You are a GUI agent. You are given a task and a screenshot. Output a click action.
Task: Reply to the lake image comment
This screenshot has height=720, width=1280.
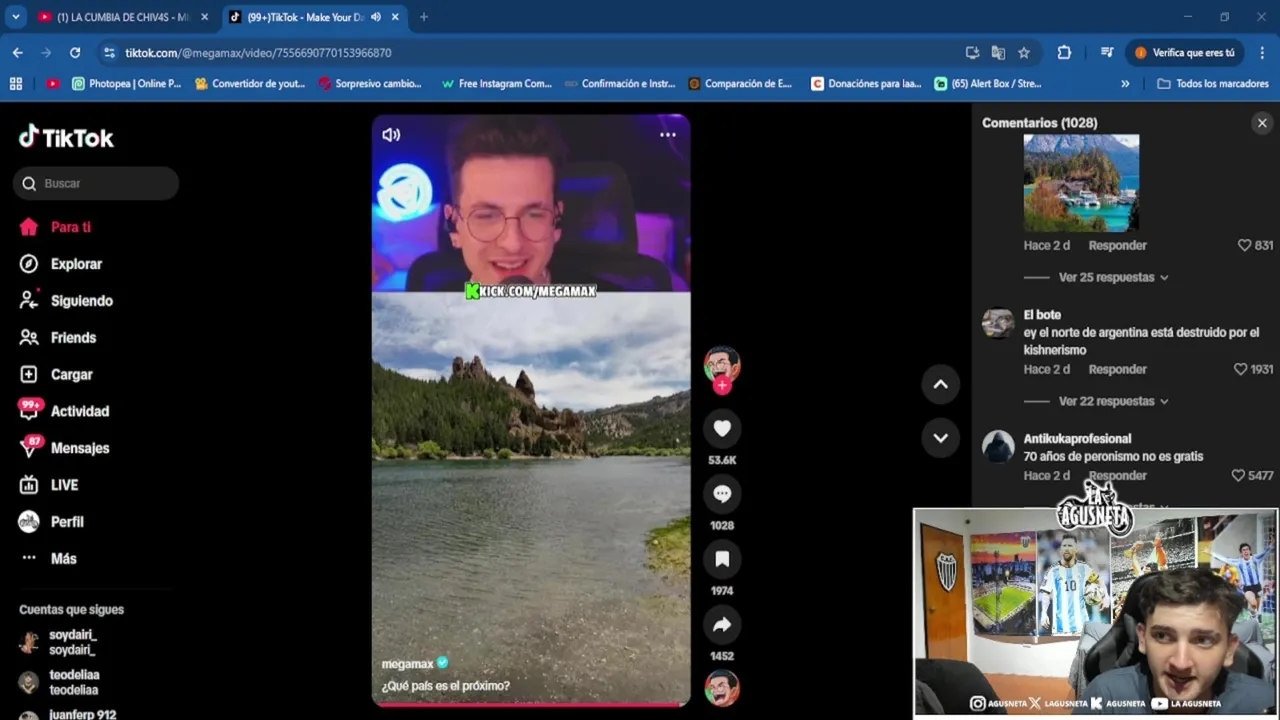tap(1117, 245)
